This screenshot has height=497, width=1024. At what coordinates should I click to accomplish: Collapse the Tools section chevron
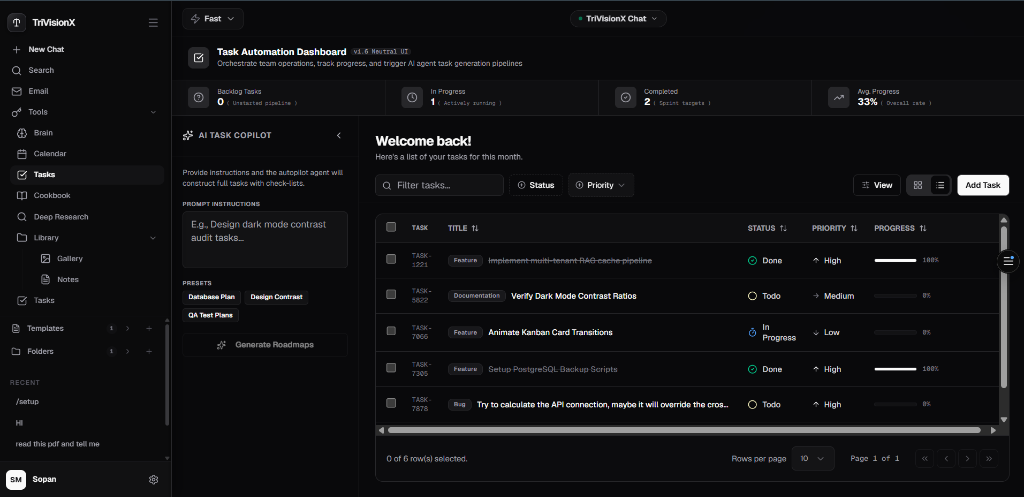[x=153, y=112]
